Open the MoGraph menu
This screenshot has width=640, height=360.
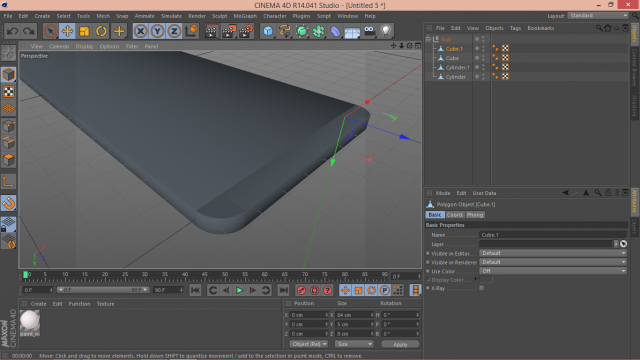pos(245,16)
